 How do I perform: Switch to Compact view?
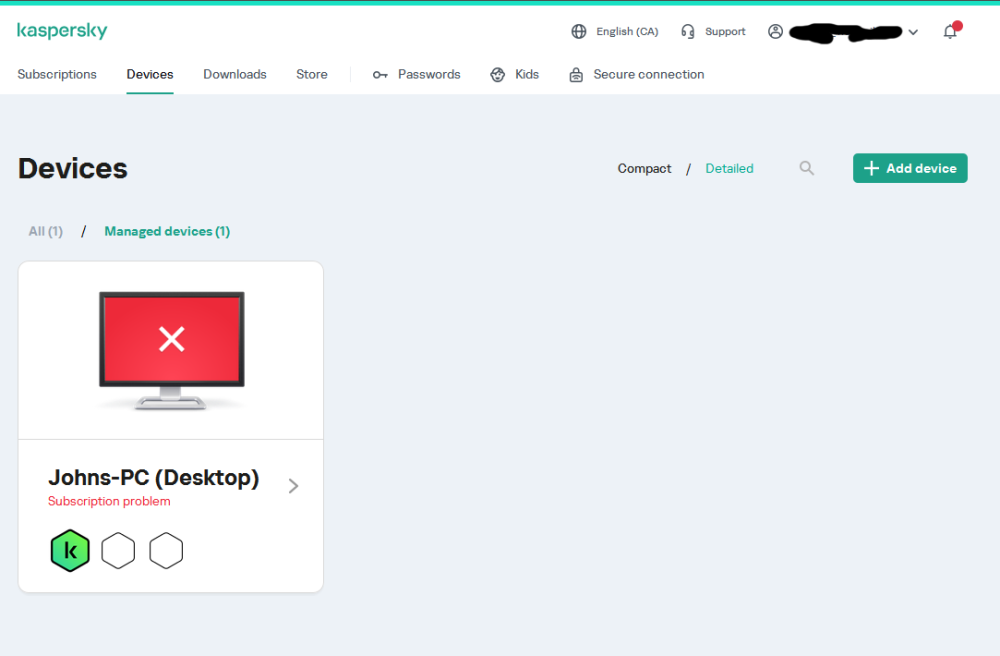pos(644,168)
